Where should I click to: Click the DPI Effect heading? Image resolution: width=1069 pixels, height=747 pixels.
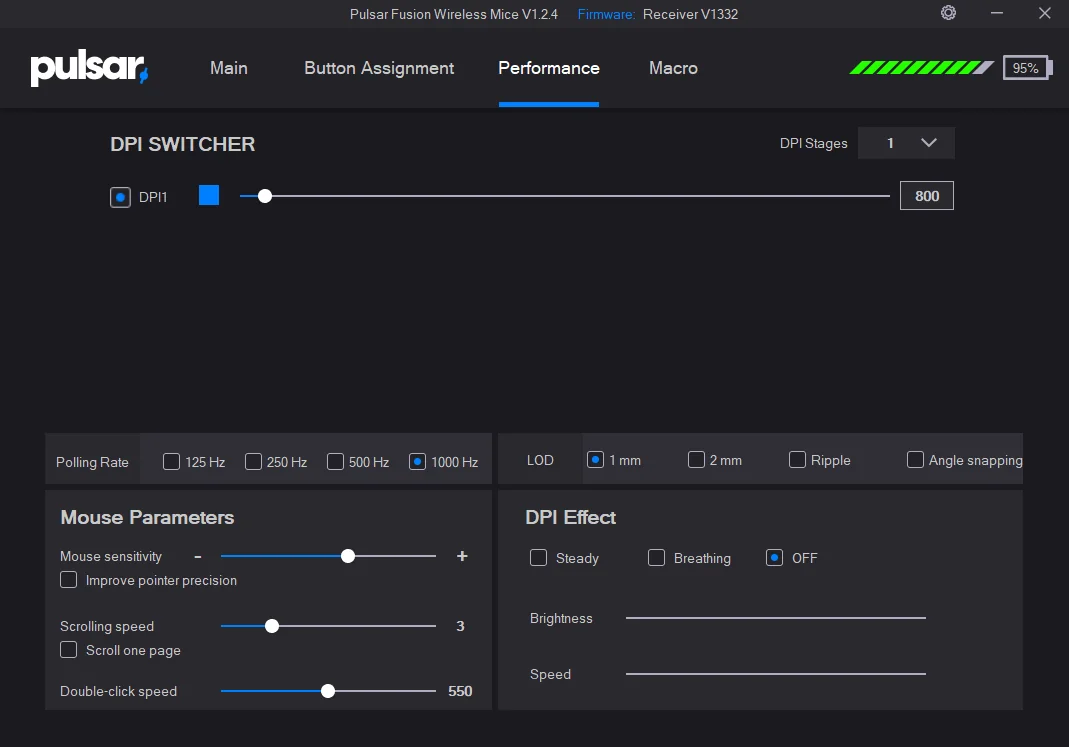click(x=571, y=517)
